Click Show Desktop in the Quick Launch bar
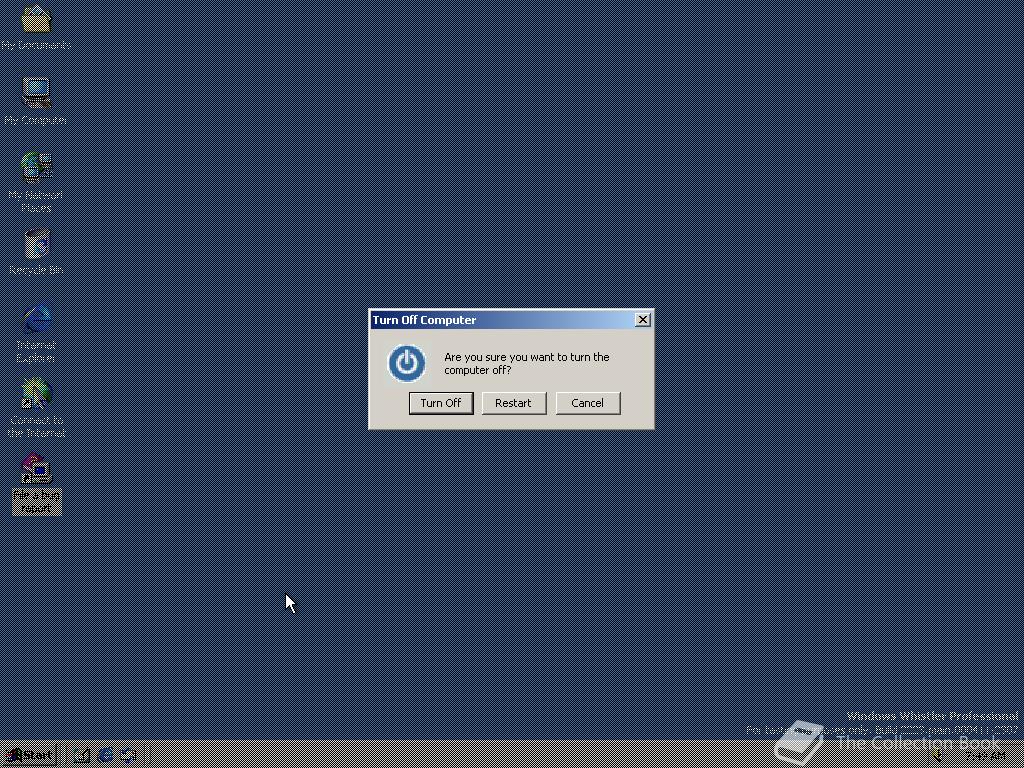The height and width of the screenshot is (768, 1024). click(82, 756)
